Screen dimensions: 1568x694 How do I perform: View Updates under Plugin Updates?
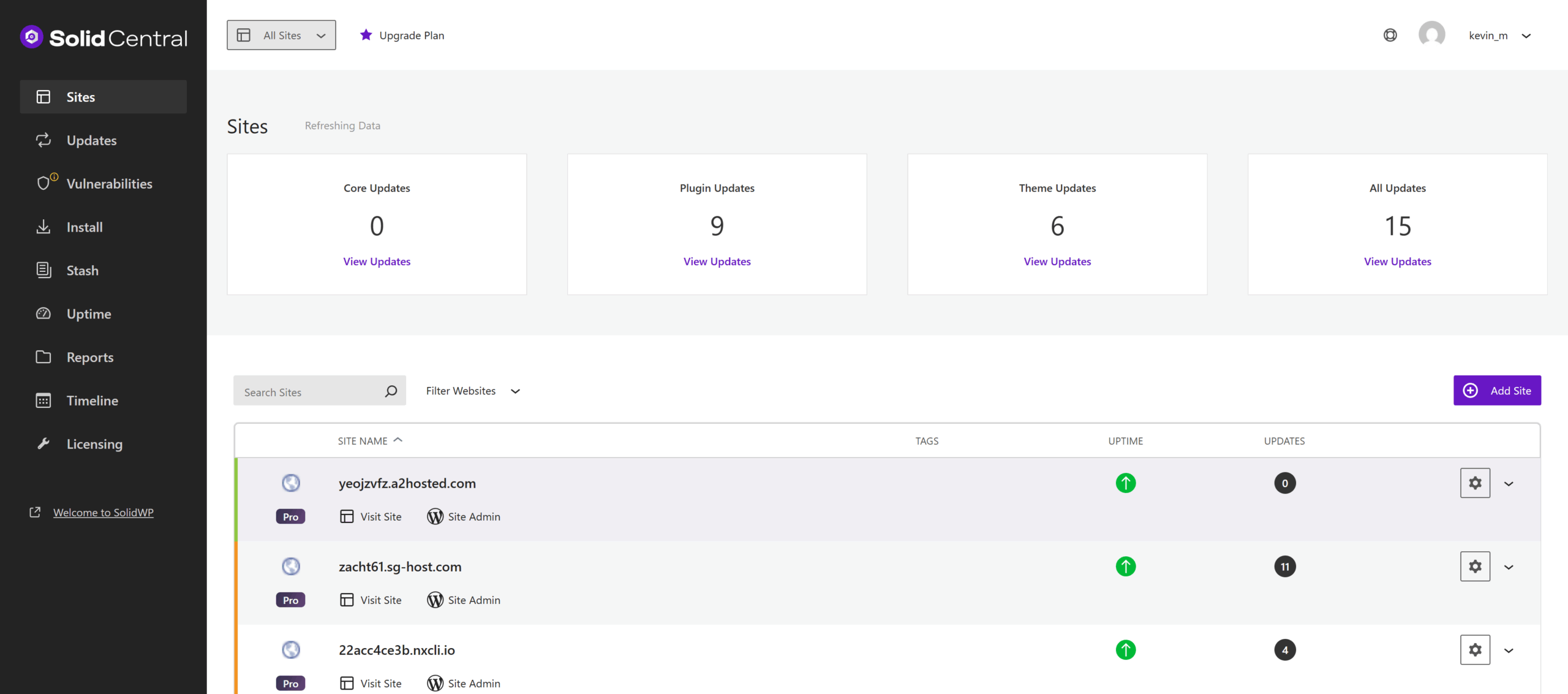coord(717,261)
